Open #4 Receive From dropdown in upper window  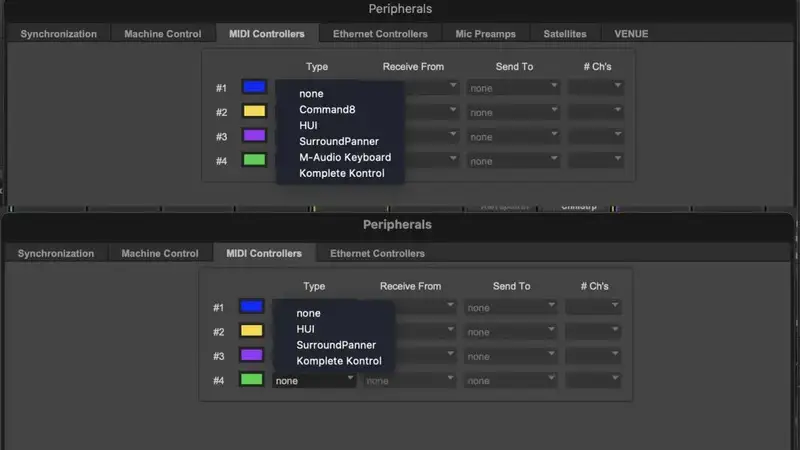[x=433, y=161]
